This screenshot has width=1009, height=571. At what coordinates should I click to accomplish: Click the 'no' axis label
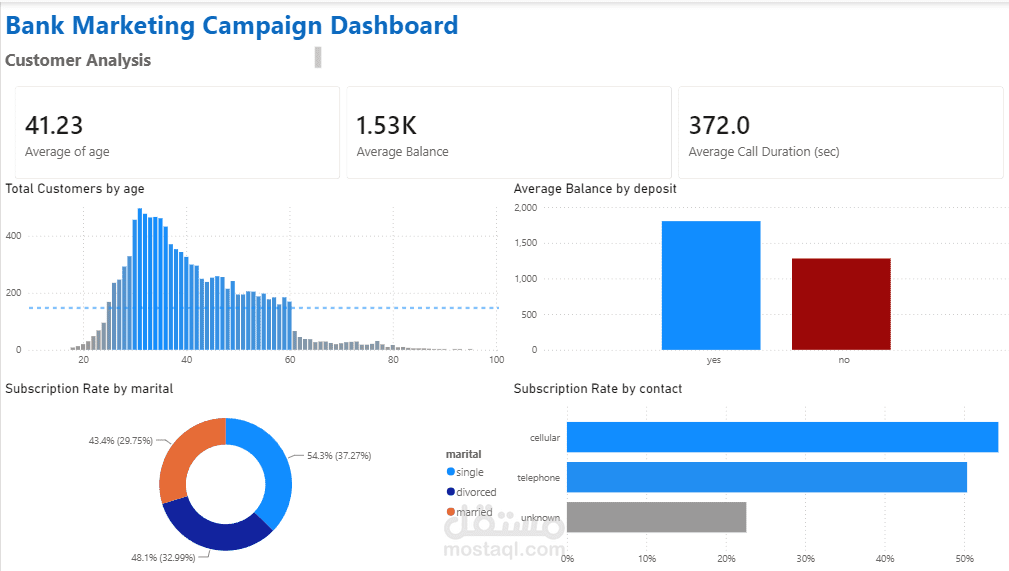(844, 360)
